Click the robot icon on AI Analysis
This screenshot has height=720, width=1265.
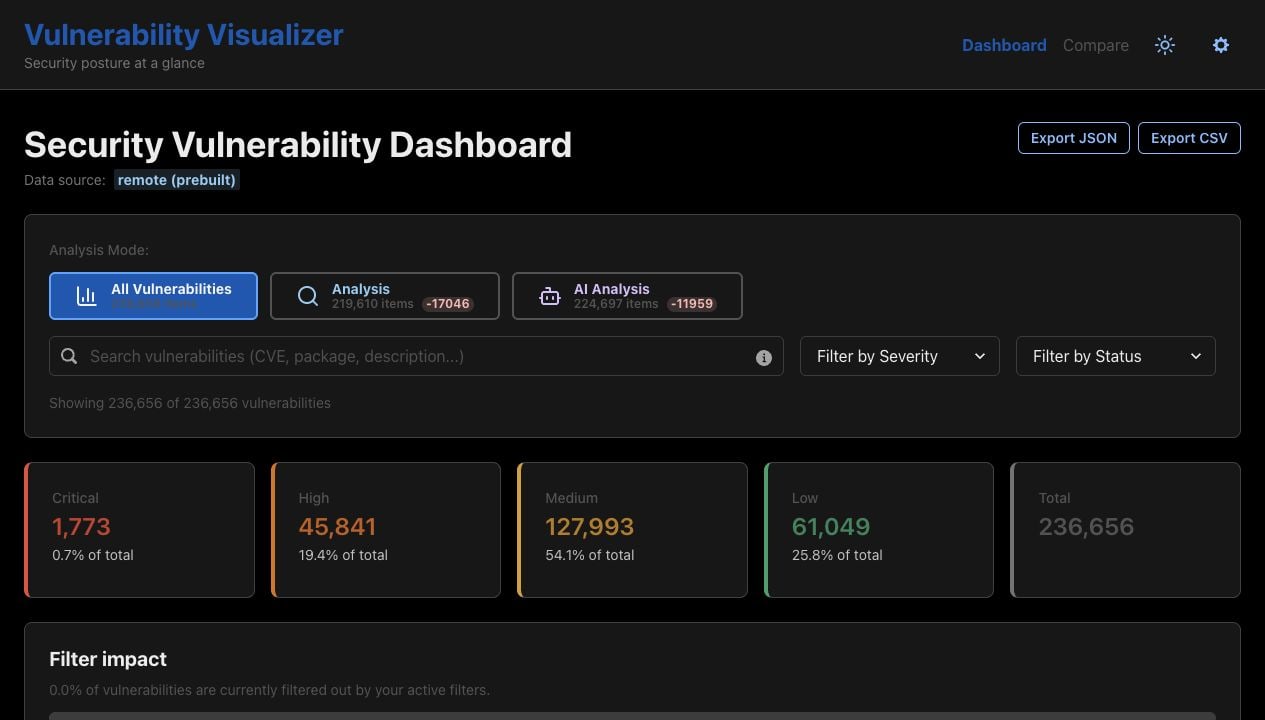pos(550,296)
